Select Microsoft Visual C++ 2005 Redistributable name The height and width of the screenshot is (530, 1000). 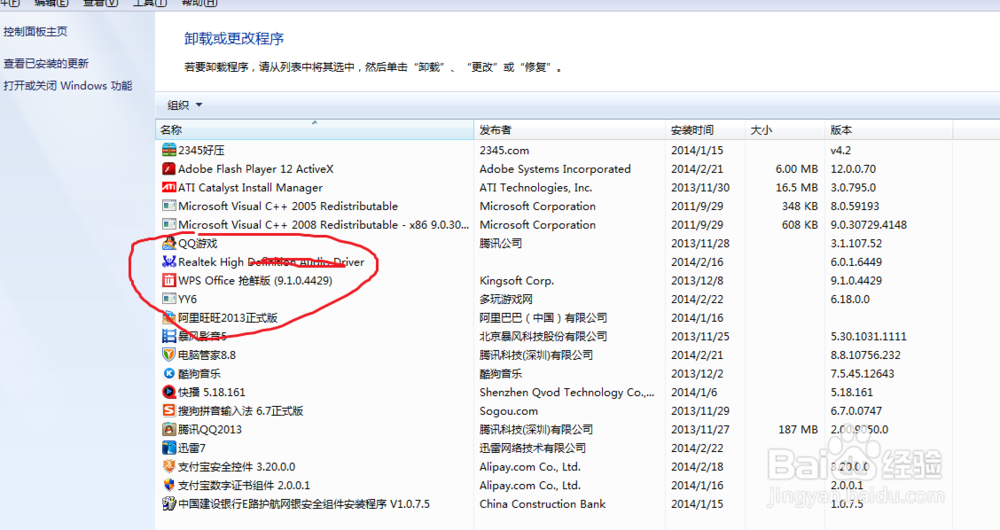[288, 205]
